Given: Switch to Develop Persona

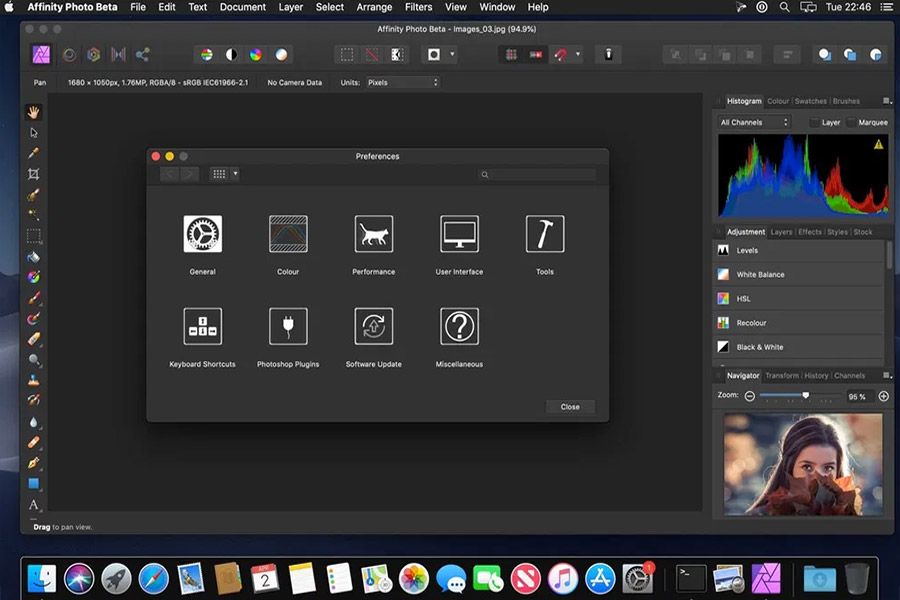Looking at the screenshot, I should 94,55.
